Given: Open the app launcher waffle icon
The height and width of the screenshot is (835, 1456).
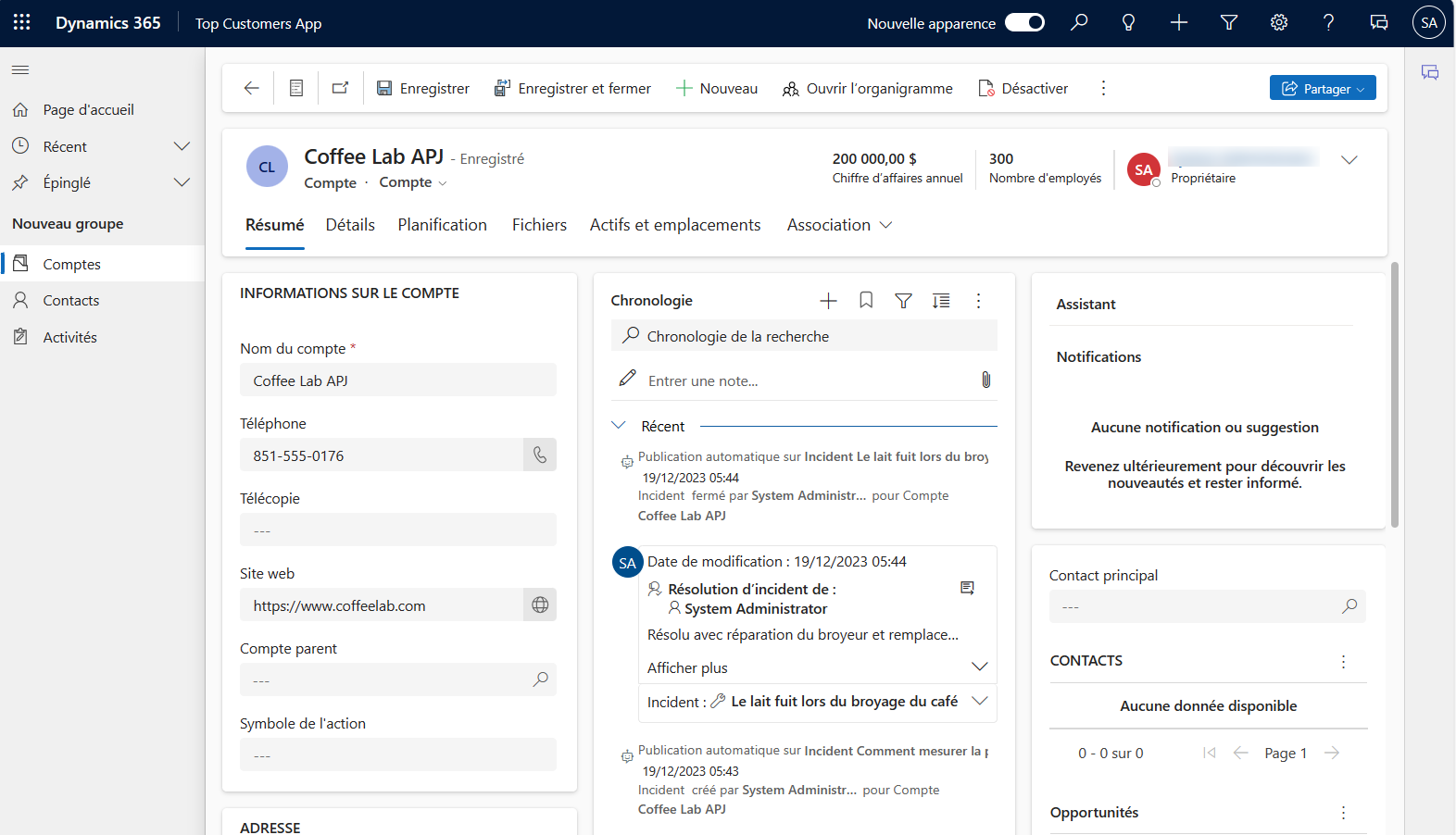Looking at the screenshot, I should (21, 22).
